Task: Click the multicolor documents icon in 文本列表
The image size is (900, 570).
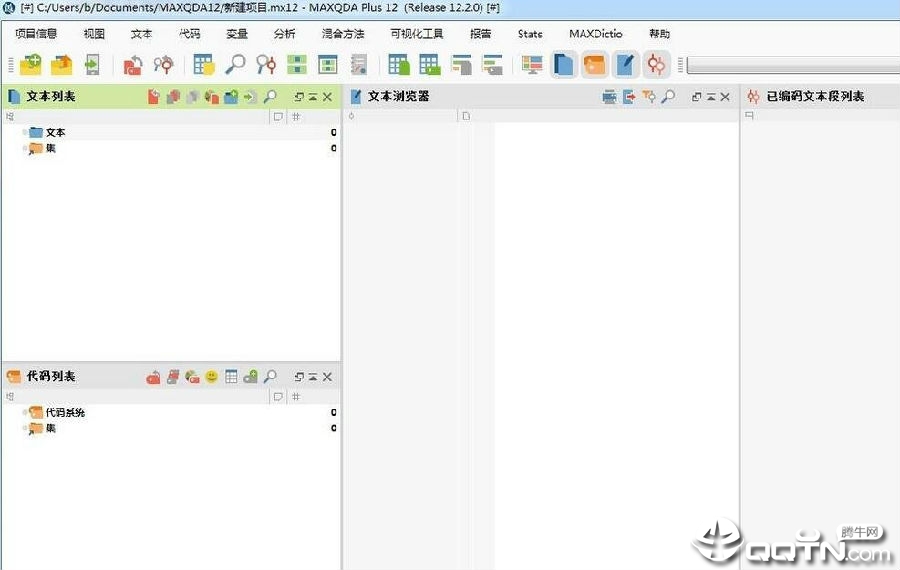Action: (x=212, y=96)
